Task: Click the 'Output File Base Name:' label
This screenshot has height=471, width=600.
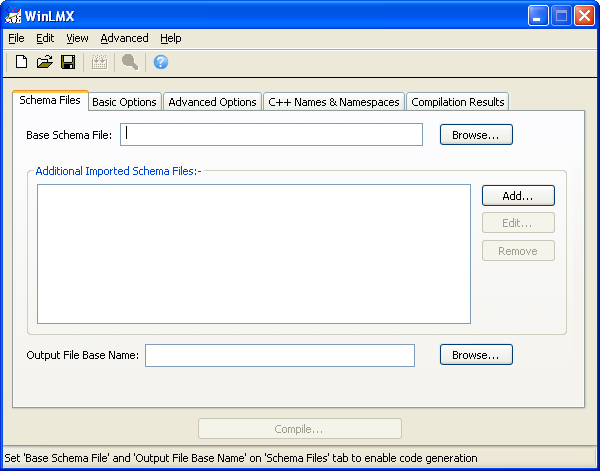Action: pyautogui.click(x=83, y=355)
